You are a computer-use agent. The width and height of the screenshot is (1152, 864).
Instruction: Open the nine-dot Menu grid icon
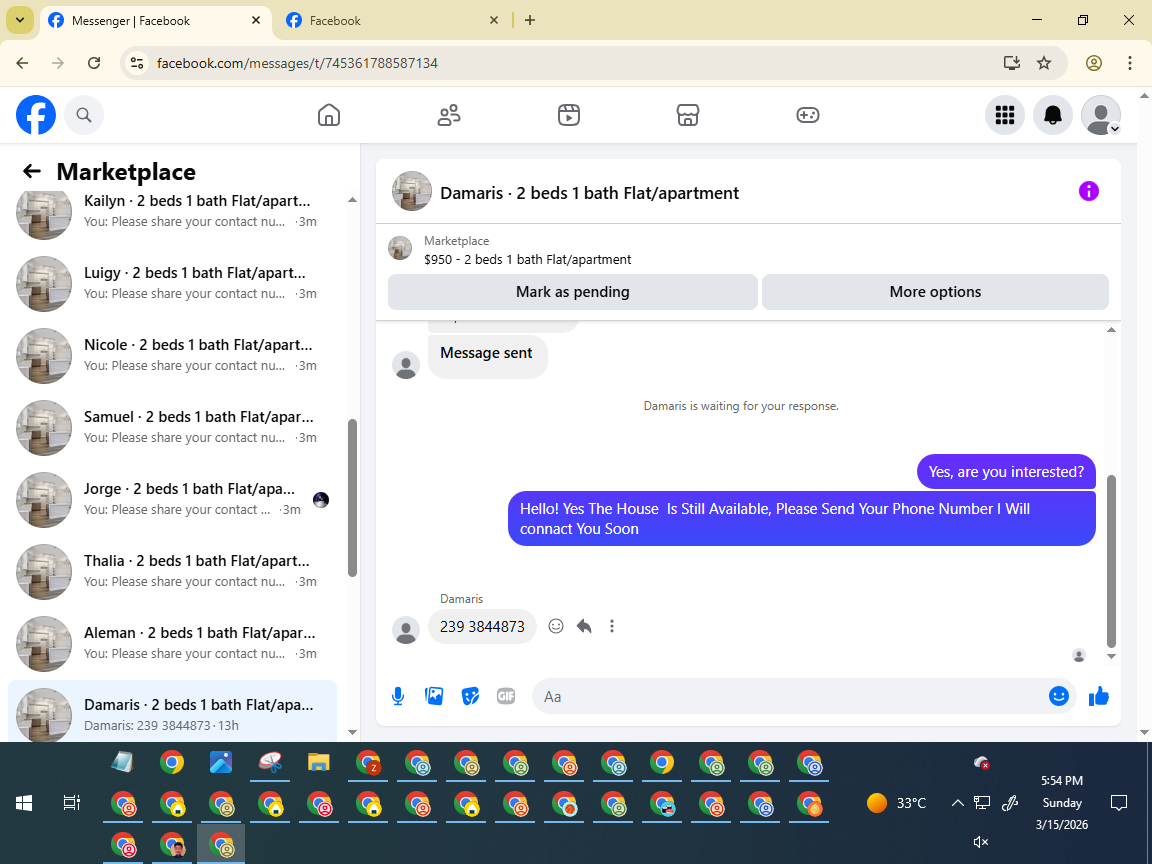(1004, 115)
